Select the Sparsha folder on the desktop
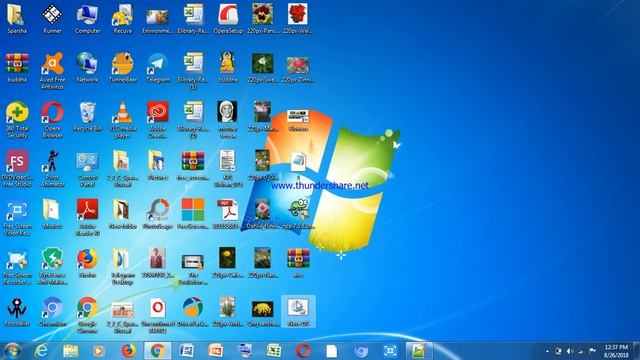This screenshot has height=360, width=640. coord(17,18)
